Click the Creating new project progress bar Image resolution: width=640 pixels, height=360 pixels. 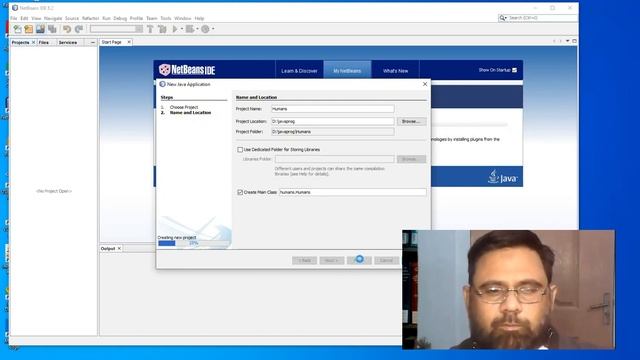[194, 243]
